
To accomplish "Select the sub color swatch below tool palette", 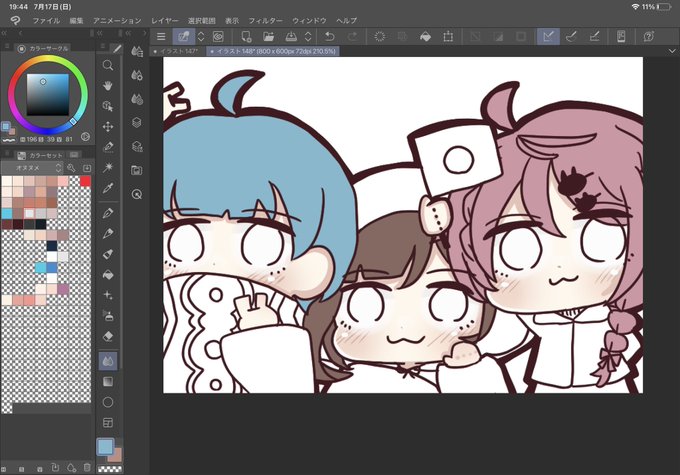I will (x=116, y=454).
